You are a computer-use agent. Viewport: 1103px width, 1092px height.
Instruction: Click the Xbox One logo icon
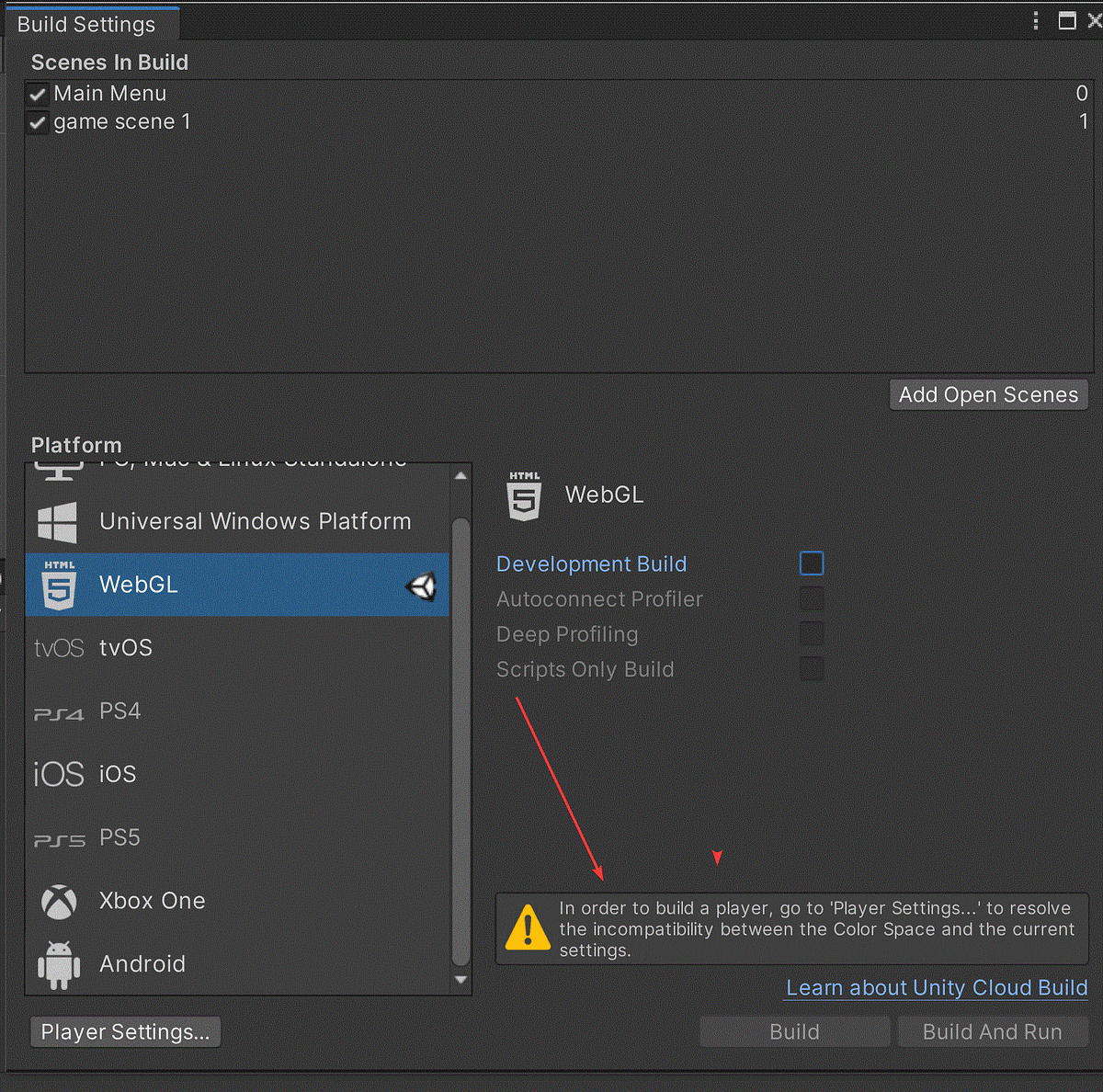tap(59, 902)
